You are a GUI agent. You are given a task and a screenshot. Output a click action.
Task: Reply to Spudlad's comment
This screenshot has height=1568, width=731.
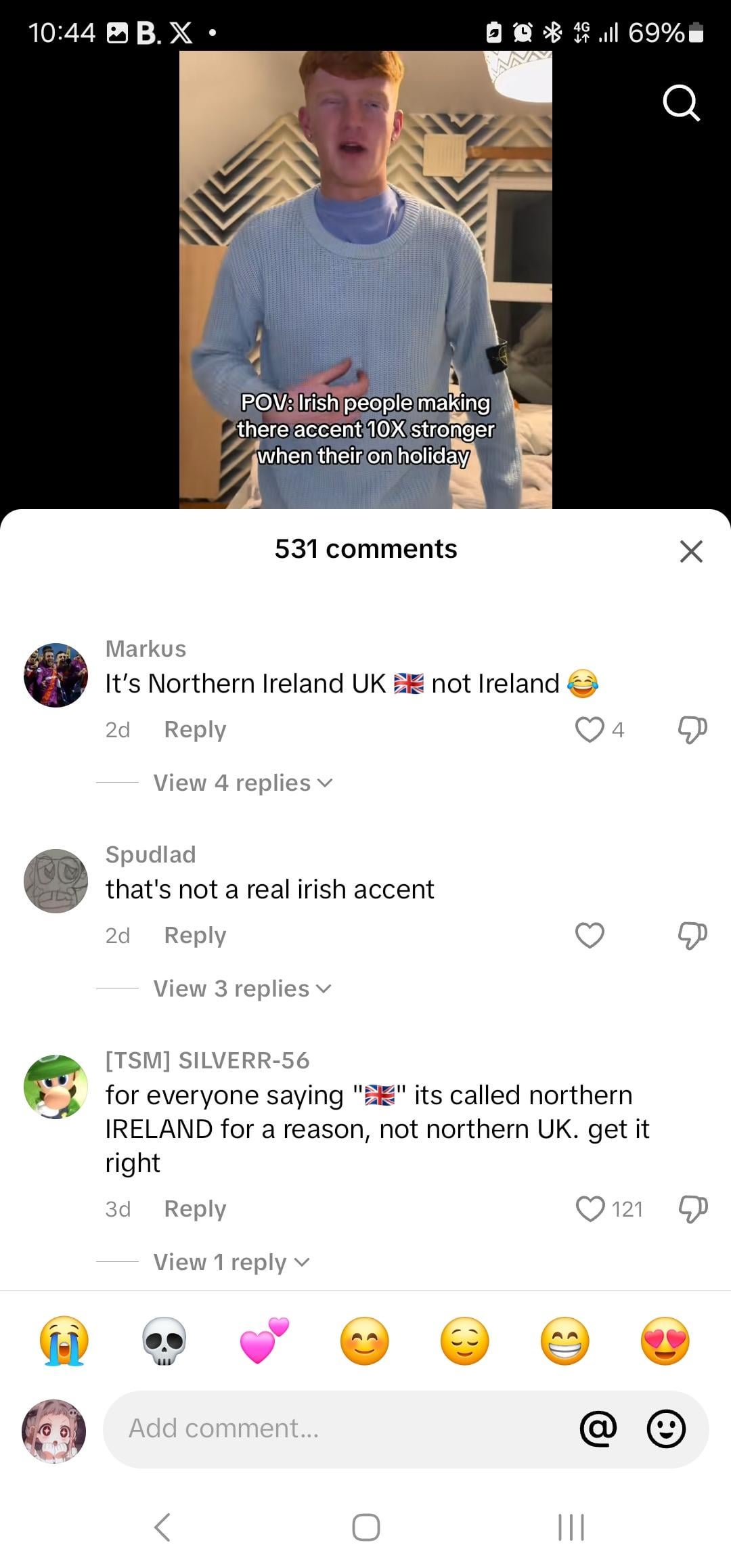(x=195, y=936)
